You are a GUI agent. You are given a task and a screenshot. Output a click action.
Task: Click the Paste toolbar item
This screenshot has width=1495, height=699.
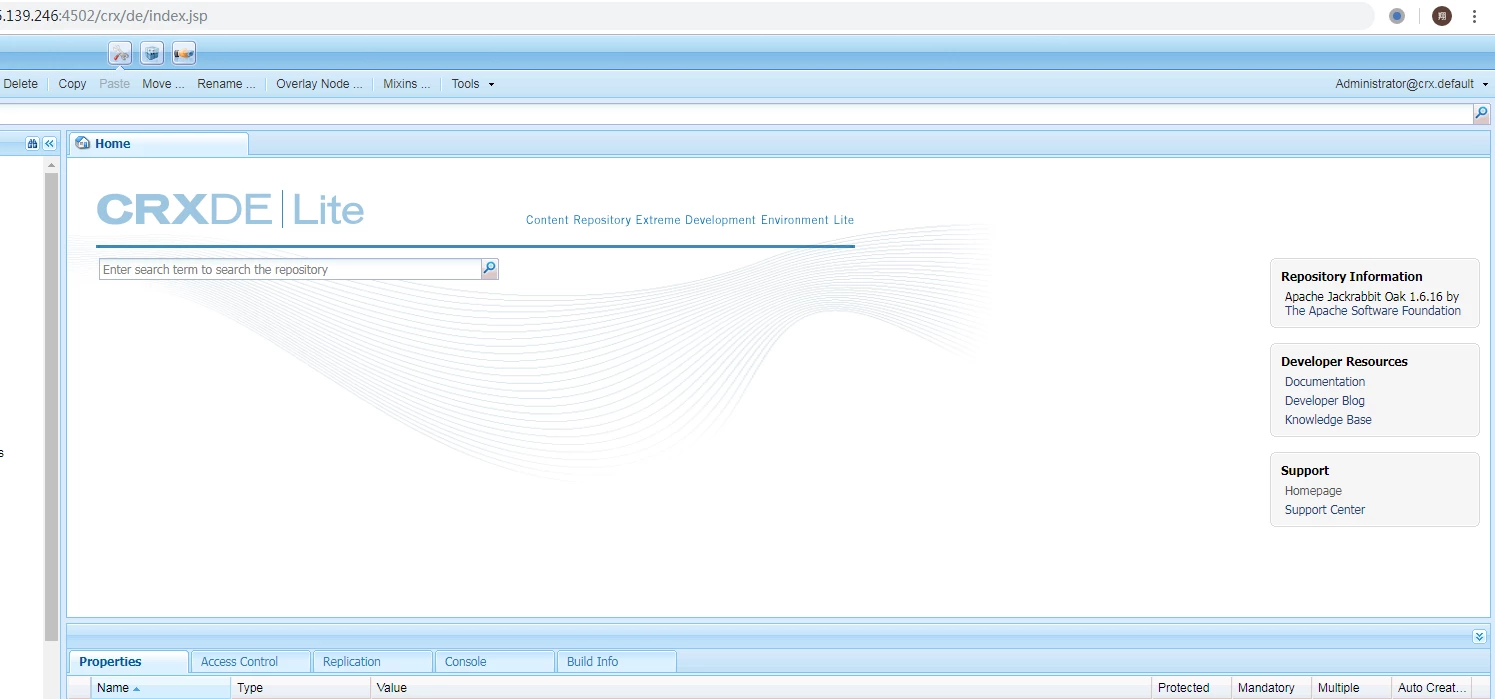[114, 84]
